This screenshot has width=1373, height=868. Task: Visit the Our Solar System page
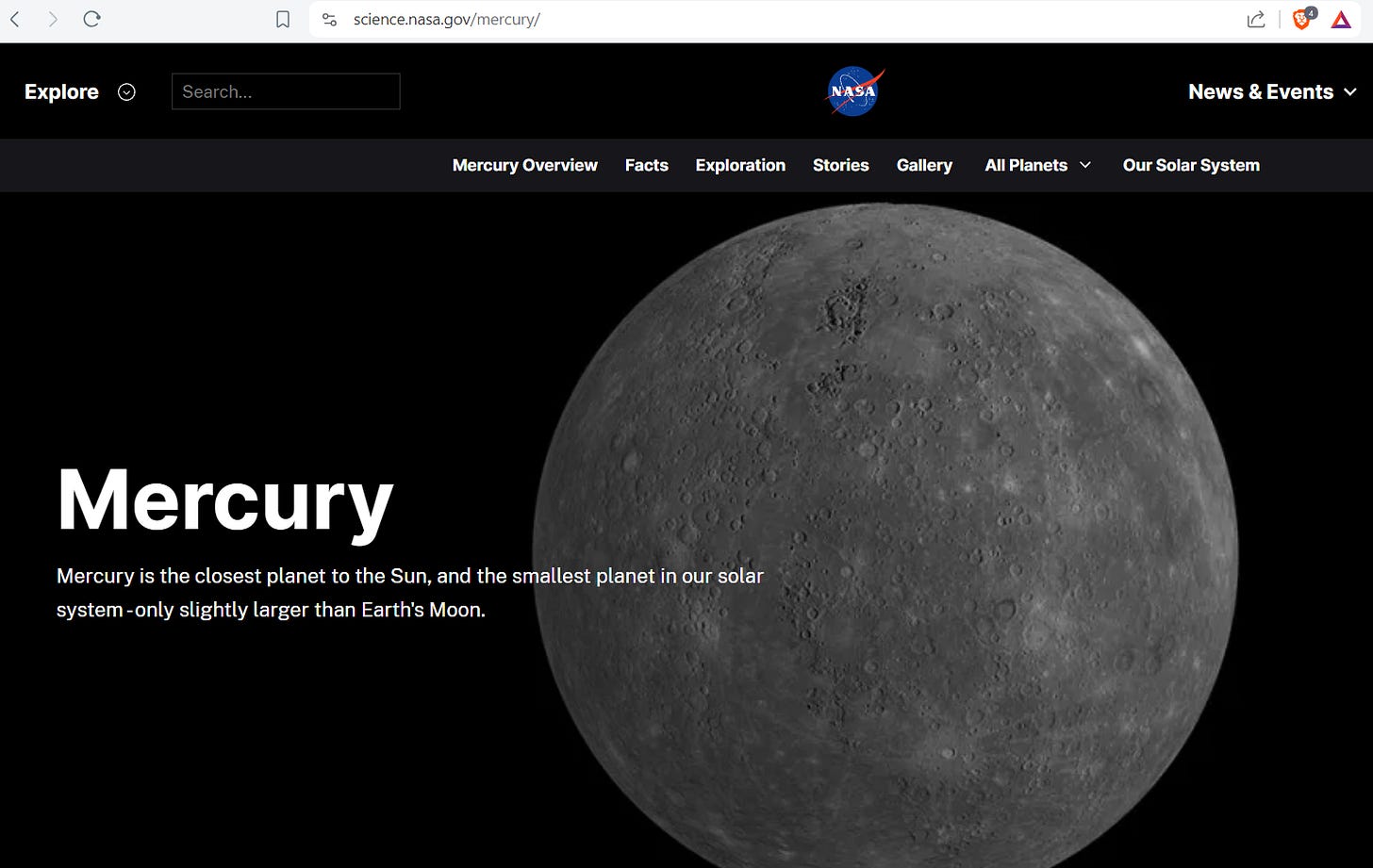1191,165
